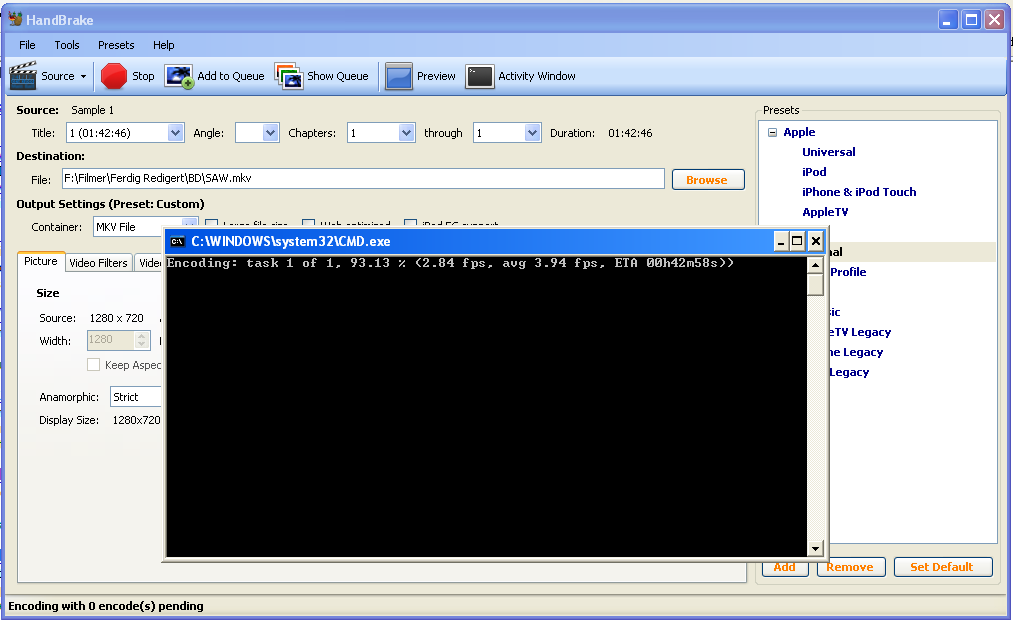Open the Title dropdown
Screen dimensions: 1013x623
coord(175,133)
